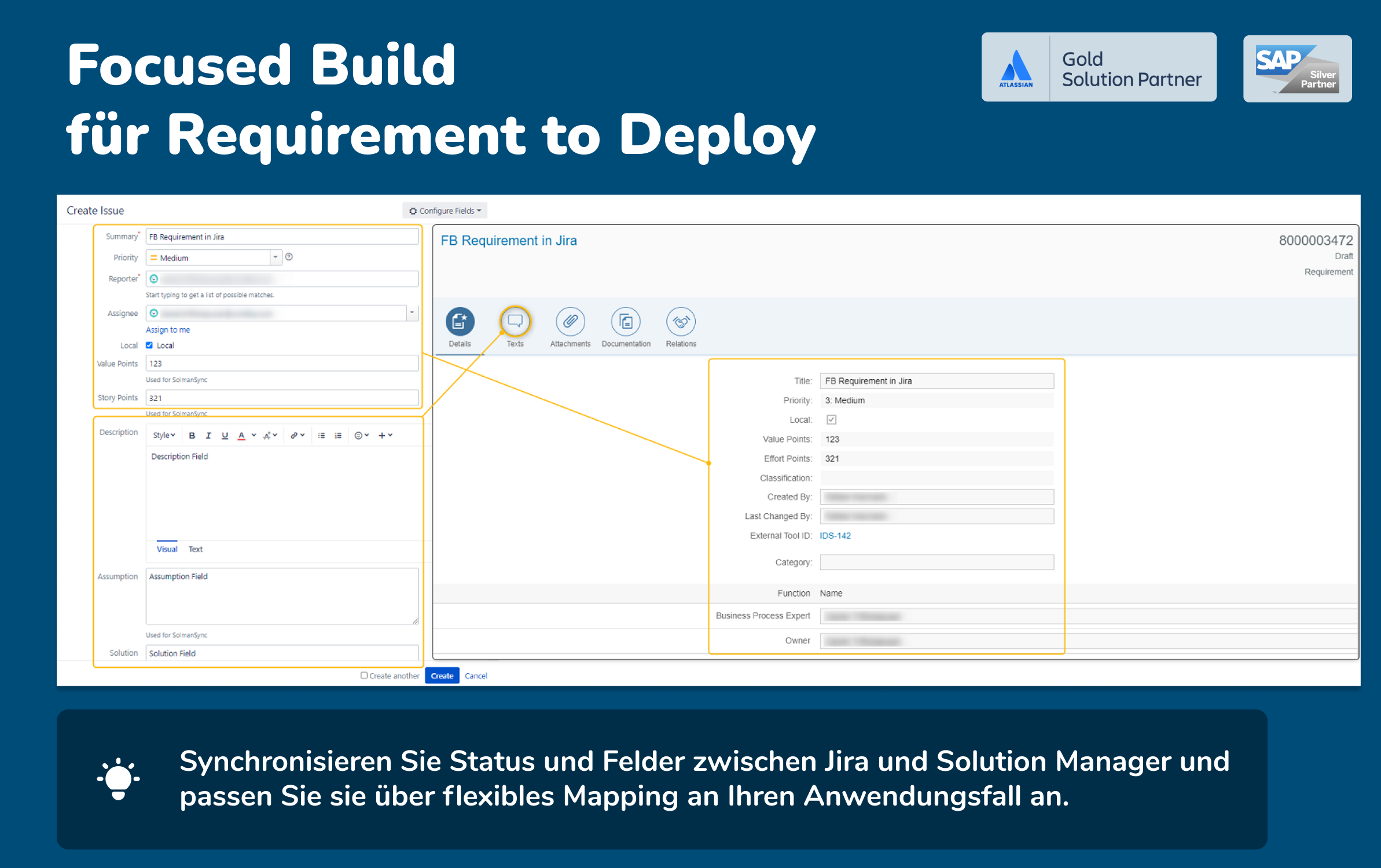Click the Priority help question icon
Screen dimensions: 1381x868
[x=289, y=257]
